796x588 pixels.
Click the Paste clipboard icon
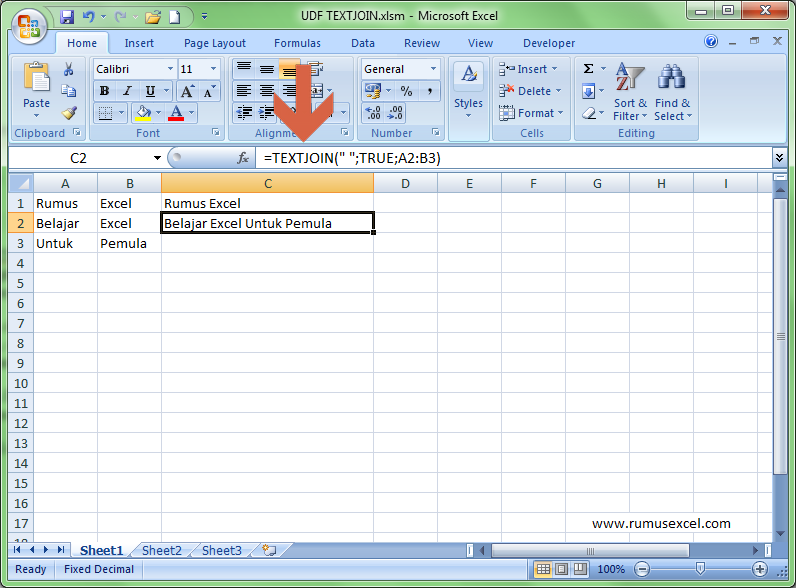tap(36, 78)
